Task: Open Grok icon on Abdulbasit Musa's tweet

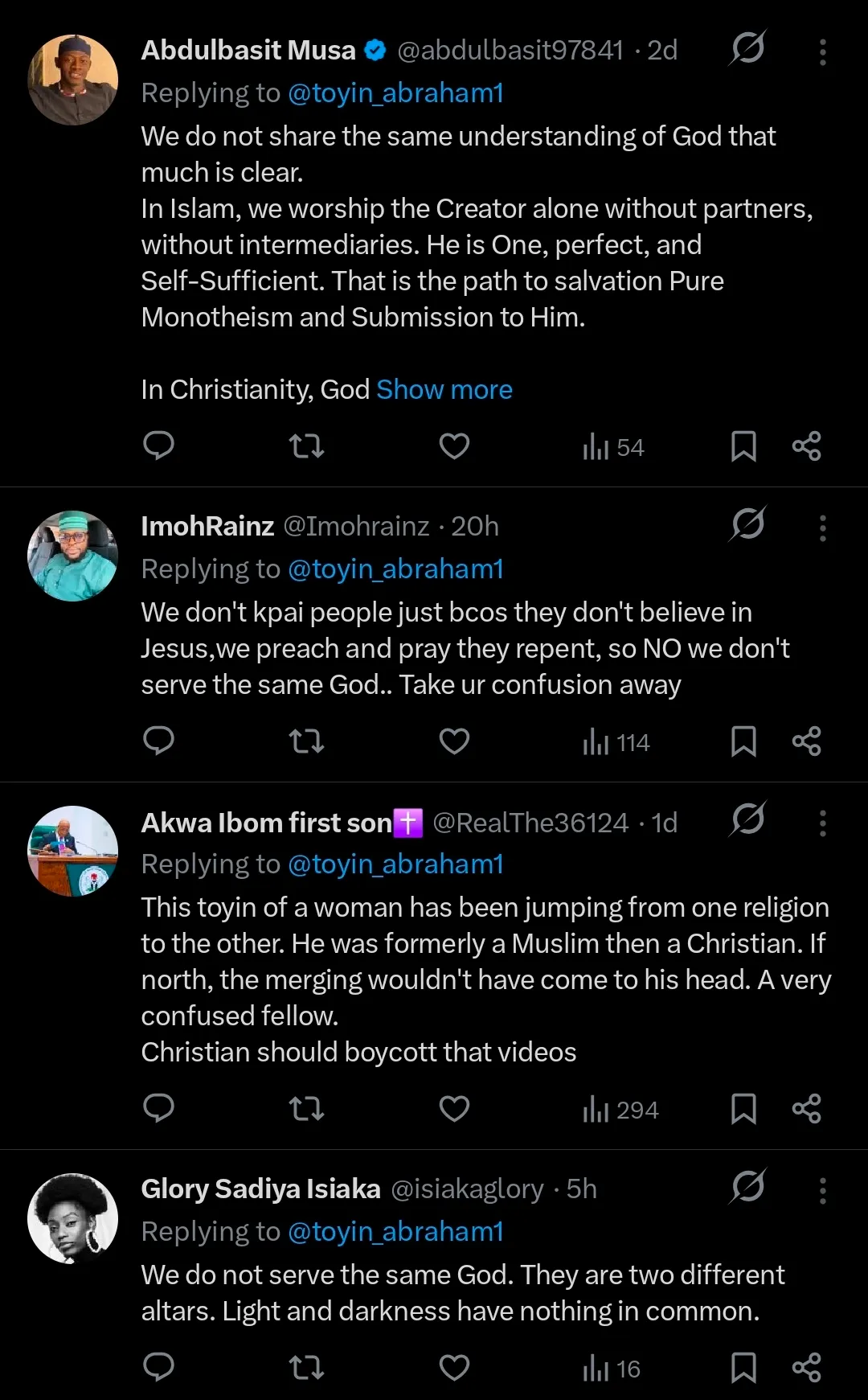Action: tap(747, 49)
